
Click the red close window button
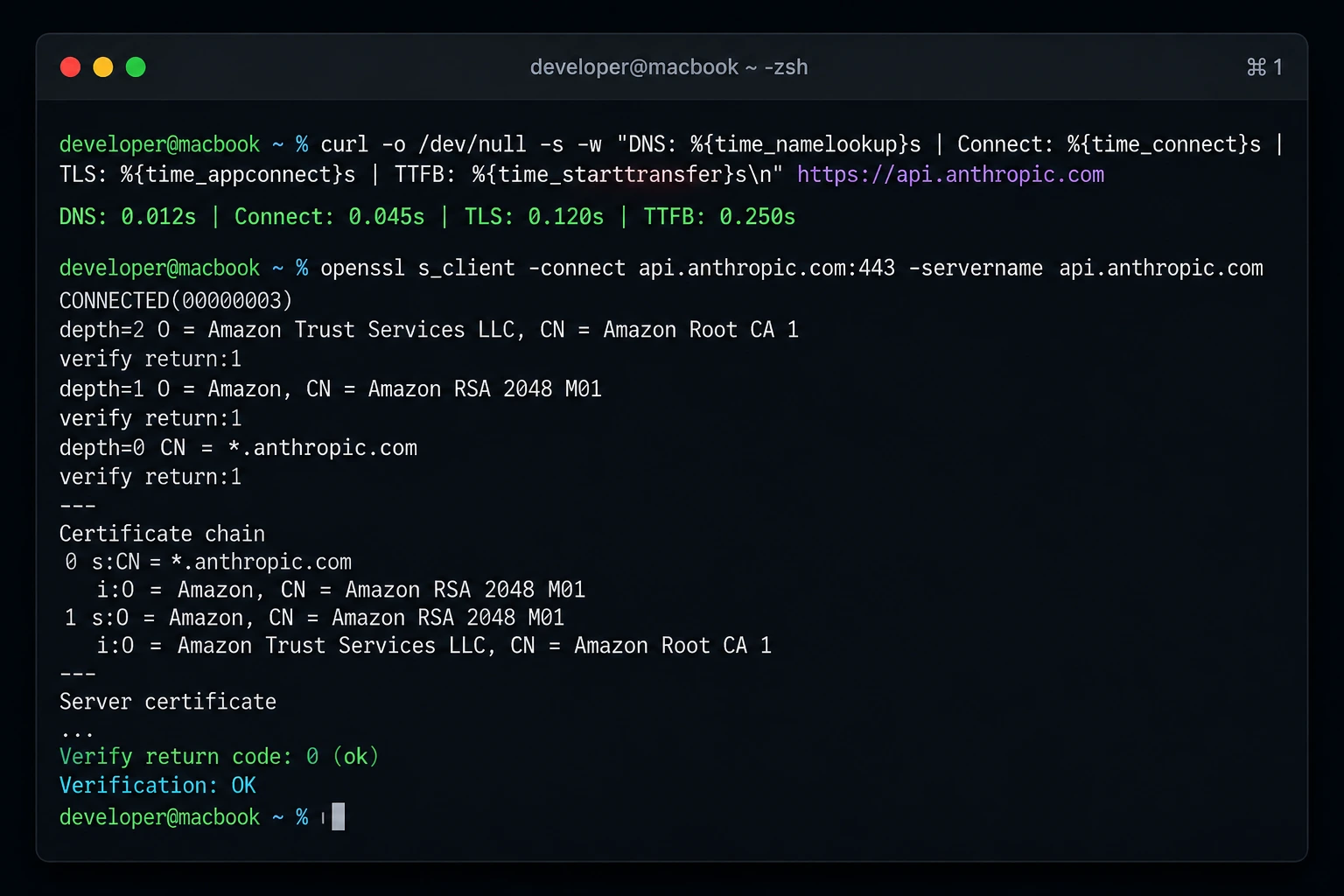[x=70, y=67]
